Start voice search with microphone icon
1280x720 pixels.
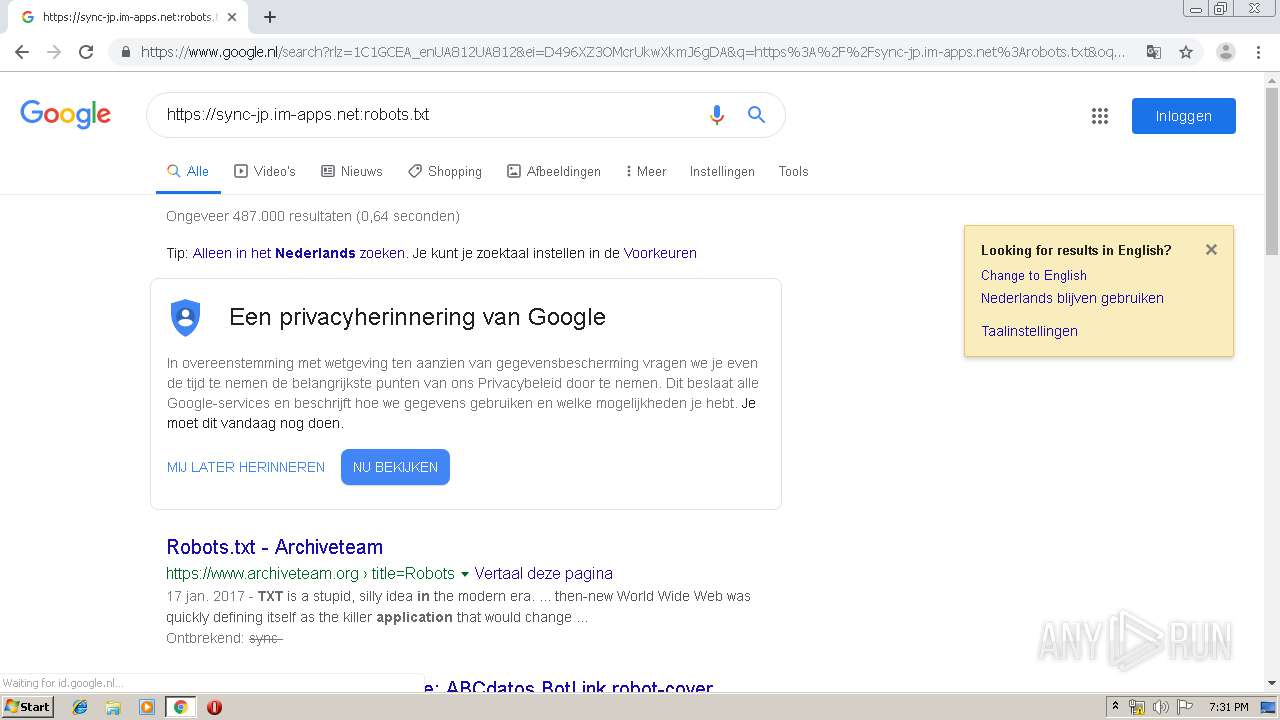(716, 115)
